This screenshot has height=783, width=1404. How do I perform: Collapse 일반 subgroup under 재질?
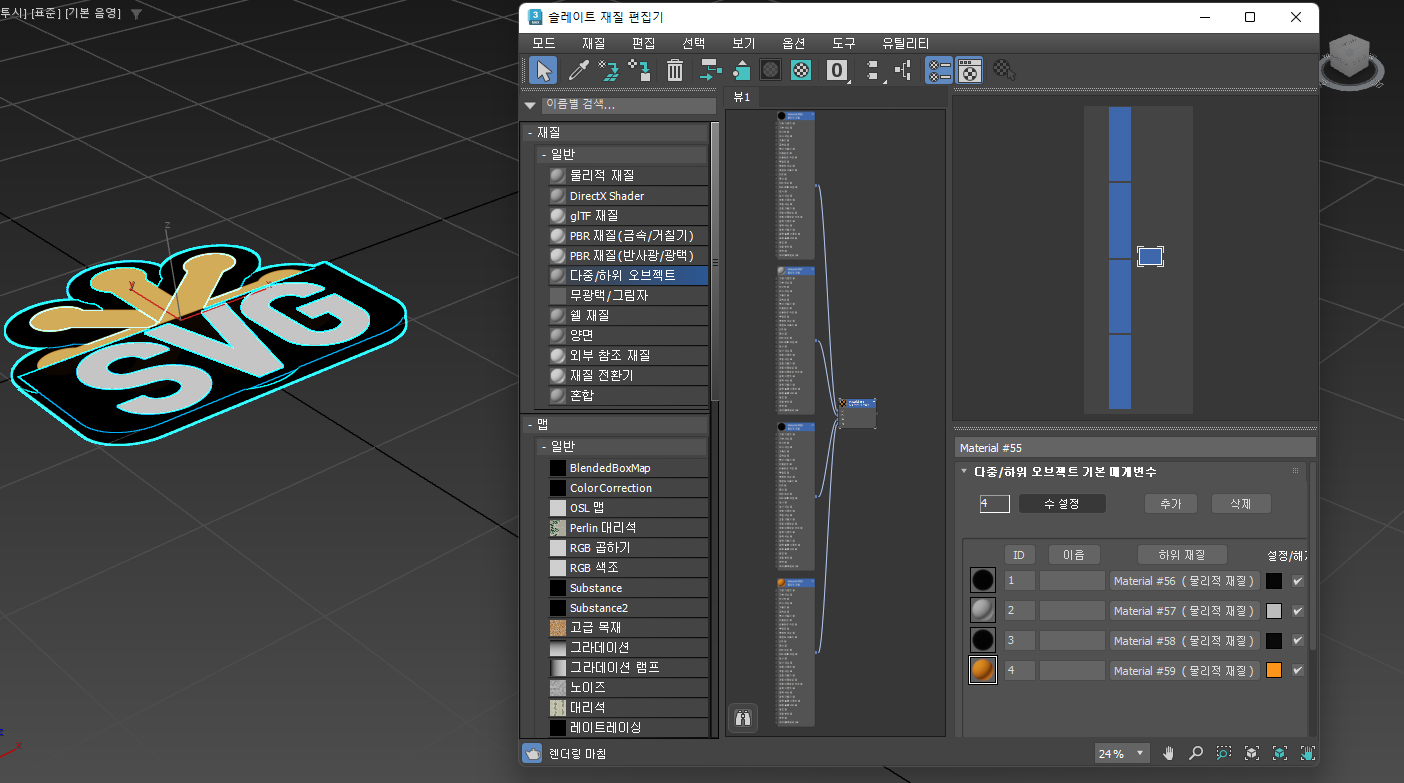543,154
